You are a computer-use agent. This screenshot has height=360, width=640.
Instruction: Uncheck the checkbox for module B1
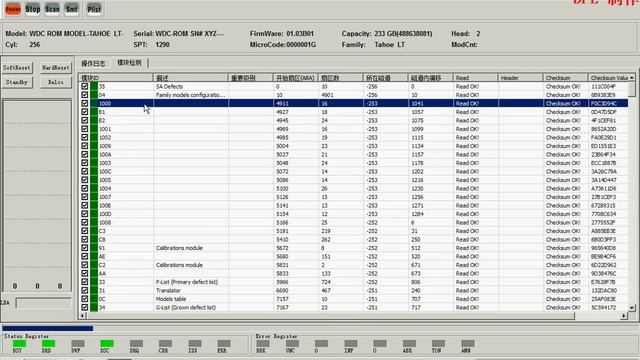[x=84, y=112]
